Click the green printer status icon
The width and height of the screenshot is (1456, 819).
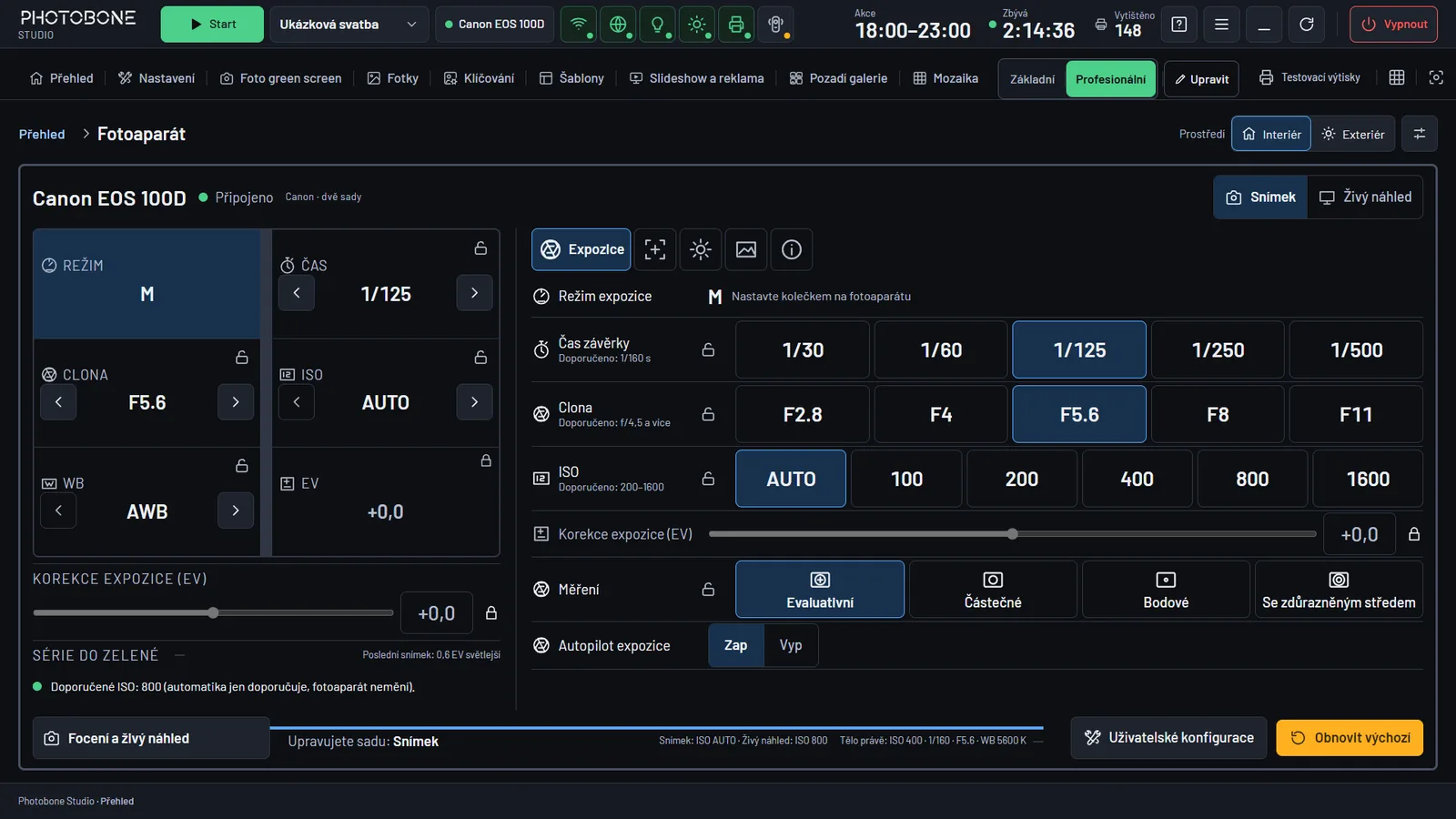coord(736,25)
